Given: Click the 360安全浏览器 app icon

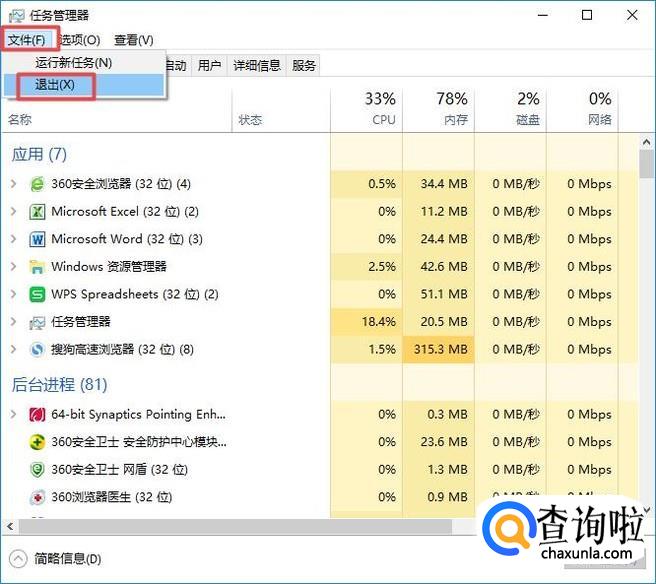Looking at the screenshot, I should (x=37, y=184).
